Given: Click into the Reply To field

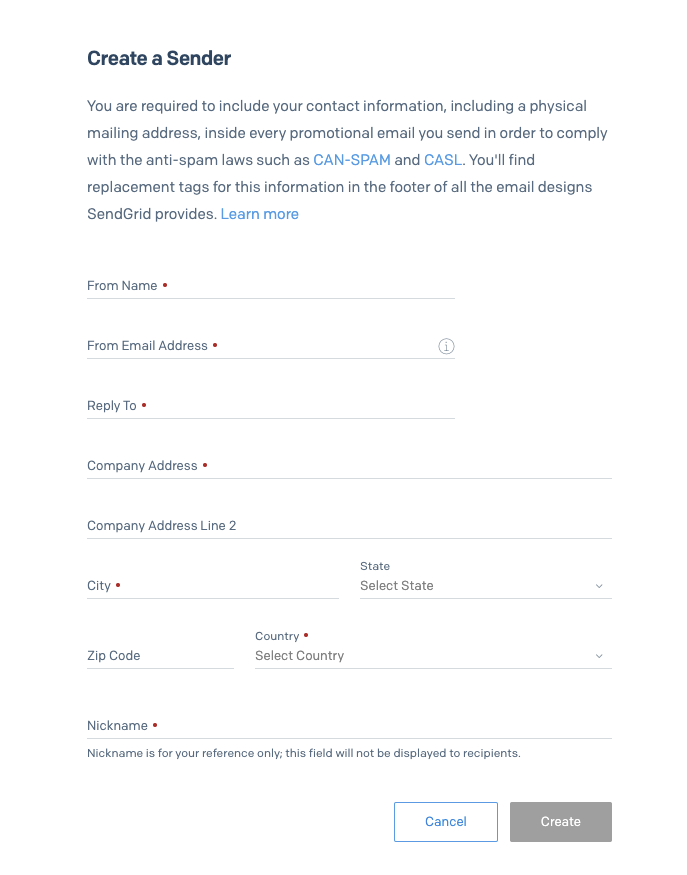Looking at the screenshot, I should 271,406.
